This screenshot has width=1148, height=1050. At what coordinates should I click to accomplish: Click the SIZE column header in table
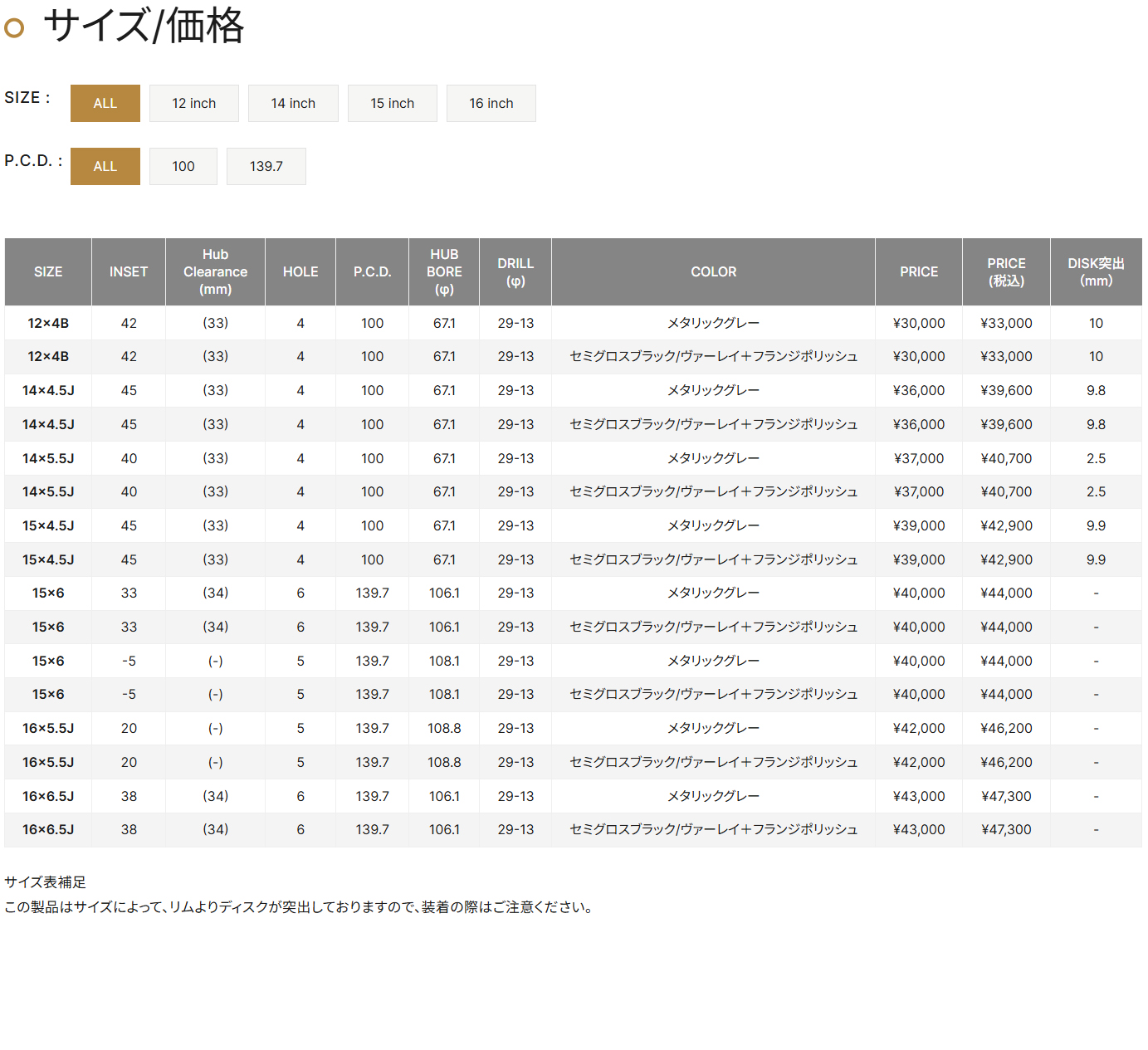click(x=48, y=272)
